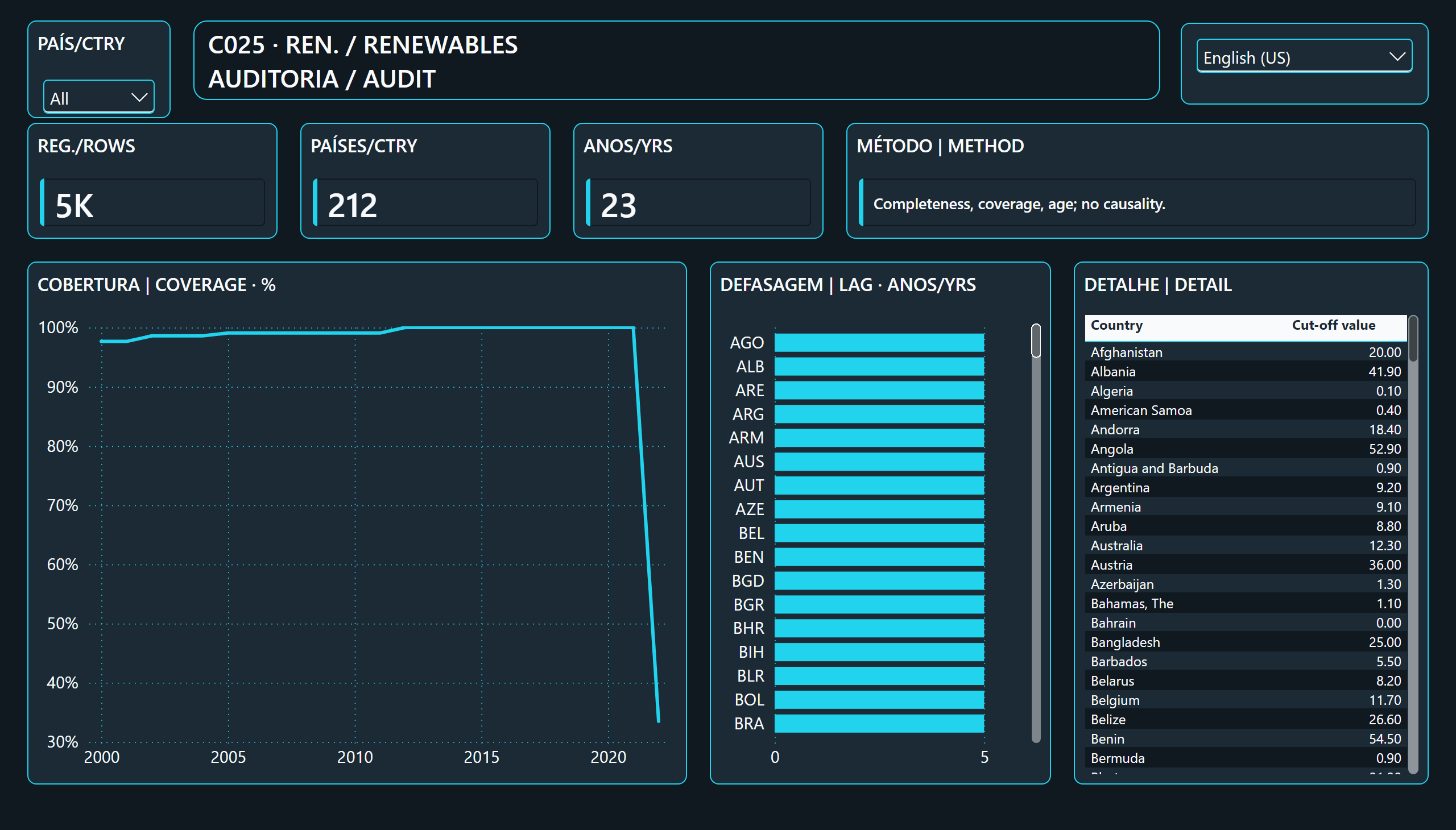1456x830 pixels.
Task: Click the REG./ROWS 5K card
Action: coord(152,181)
